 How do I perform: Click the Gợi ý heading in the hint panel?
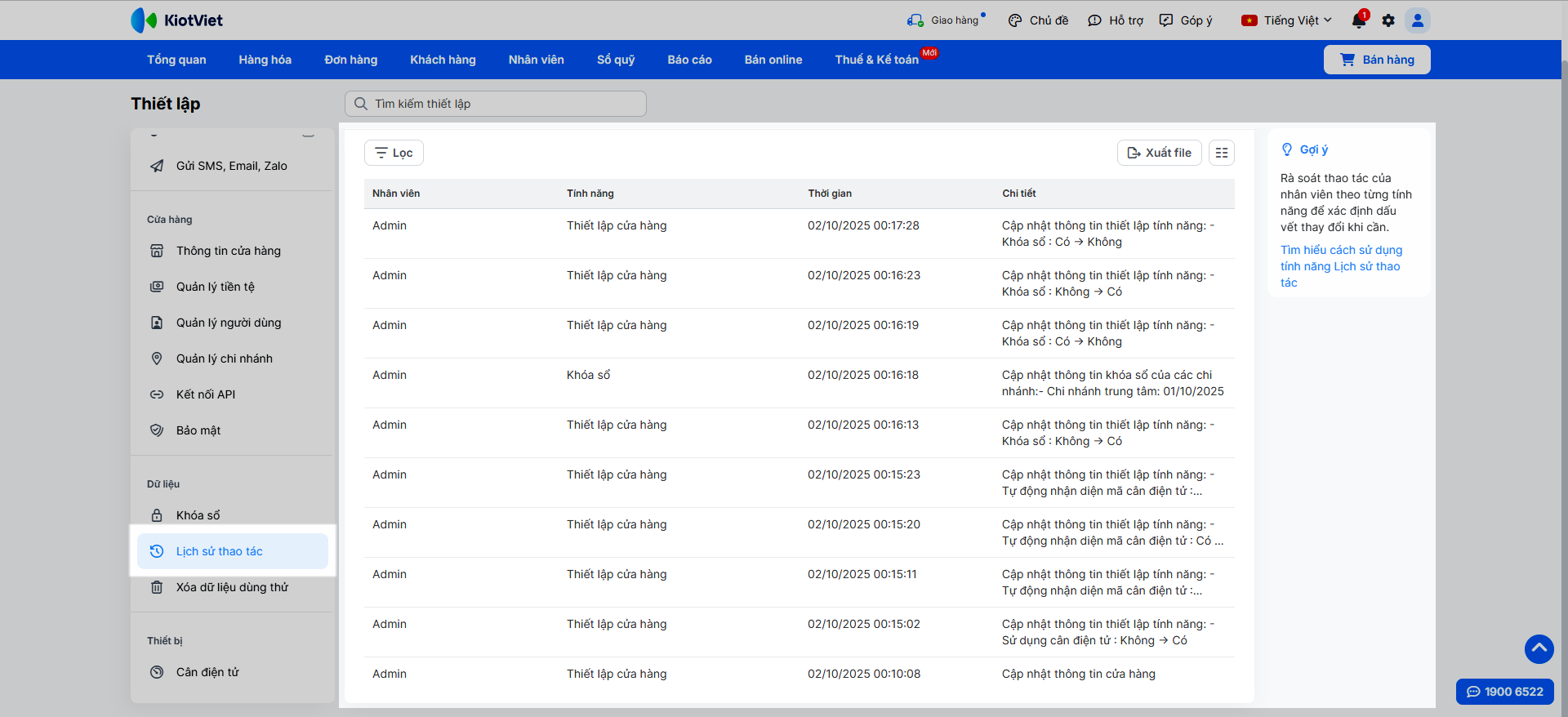pyautogui.click(x=1314, y=149)
